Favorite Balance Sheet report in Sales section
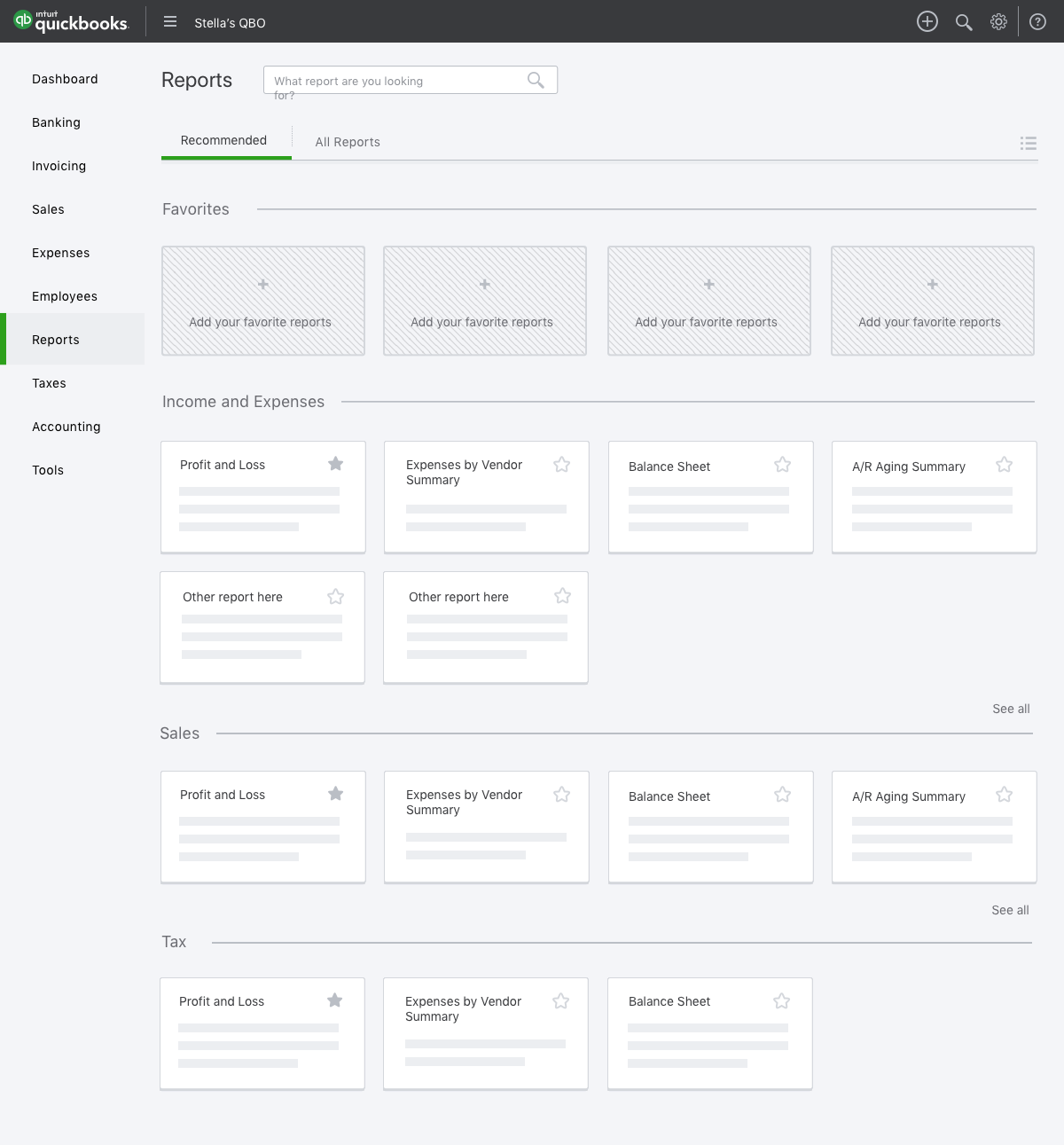Image resolution: width=1064 pixels, height=1145 pixels. click(782, 795)
